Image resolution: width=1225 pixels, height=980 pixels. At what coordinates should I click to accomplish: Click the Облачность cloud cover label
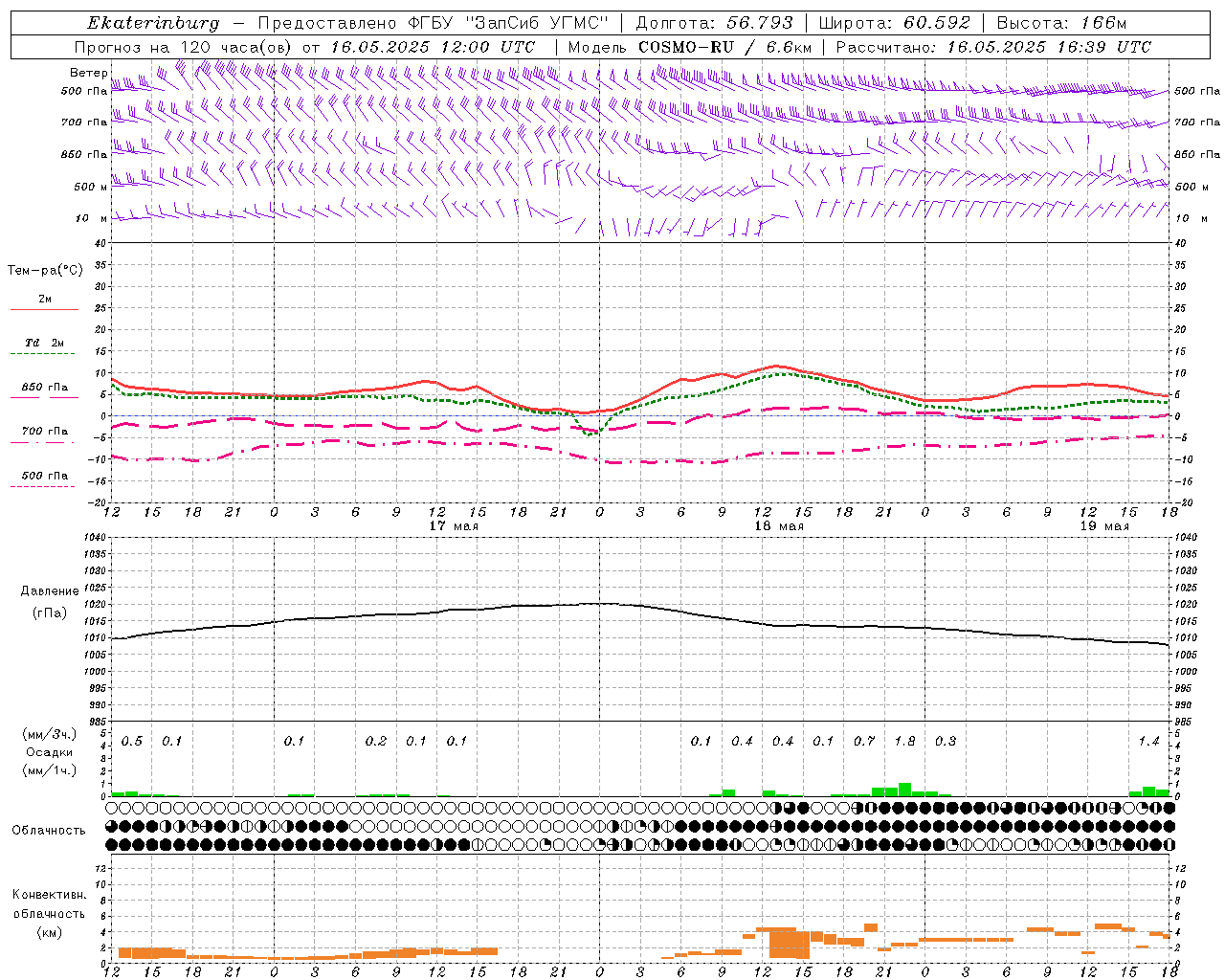pos(49,831)
